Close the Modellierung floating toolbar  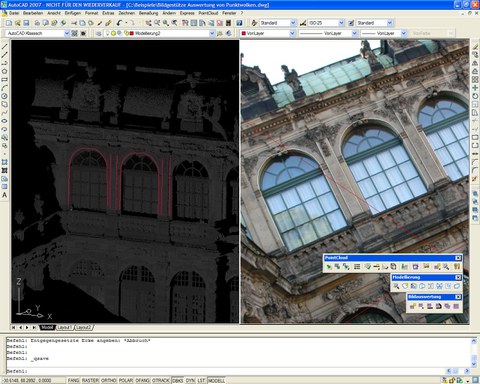[x=458, y=277]
